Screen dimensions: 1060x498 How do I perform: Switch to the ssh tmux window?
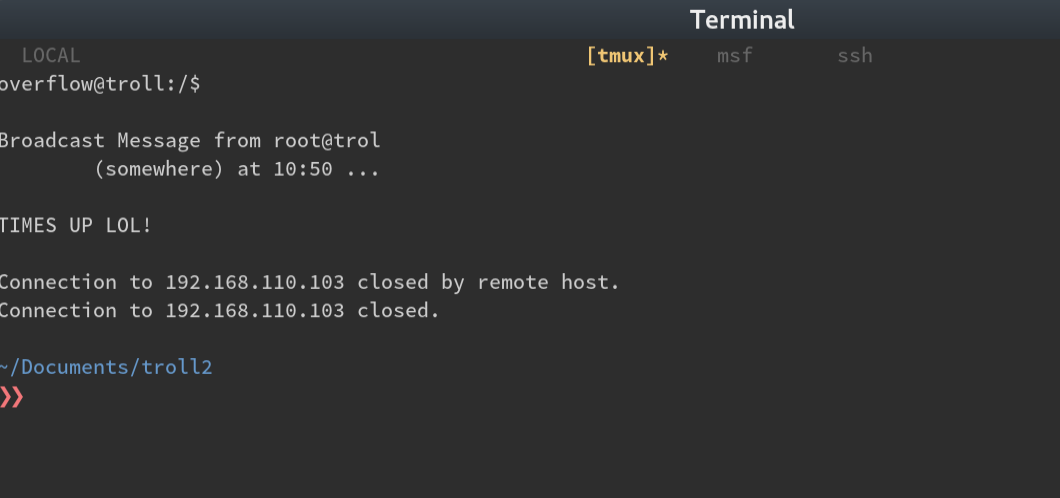pos(854,55)
